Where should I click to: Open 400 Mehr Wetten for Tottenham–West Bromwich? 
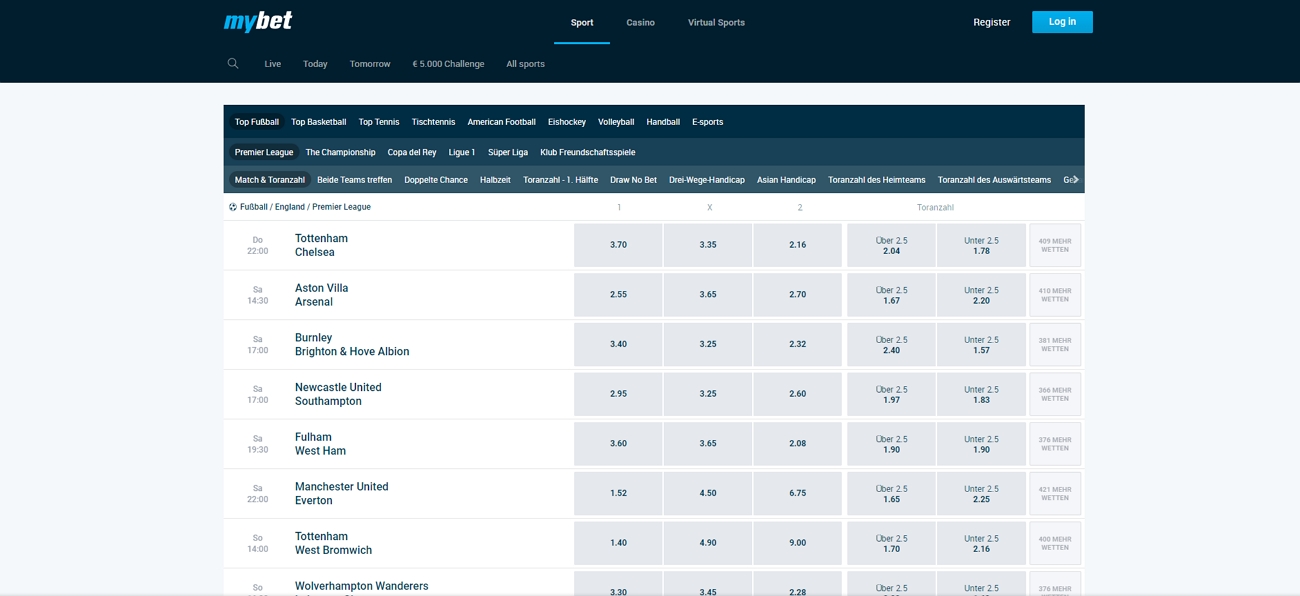(x=1055, y=543)
